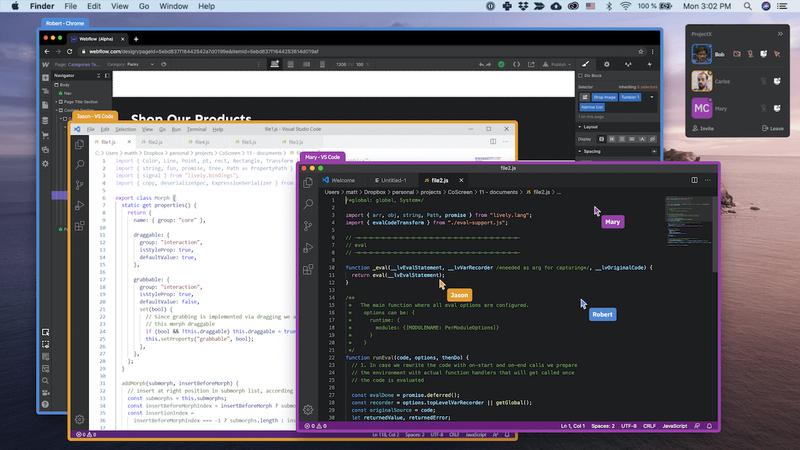Open Webflow Interactions lightning tab
The image size is (800, 450).
(x=649, y=64)
